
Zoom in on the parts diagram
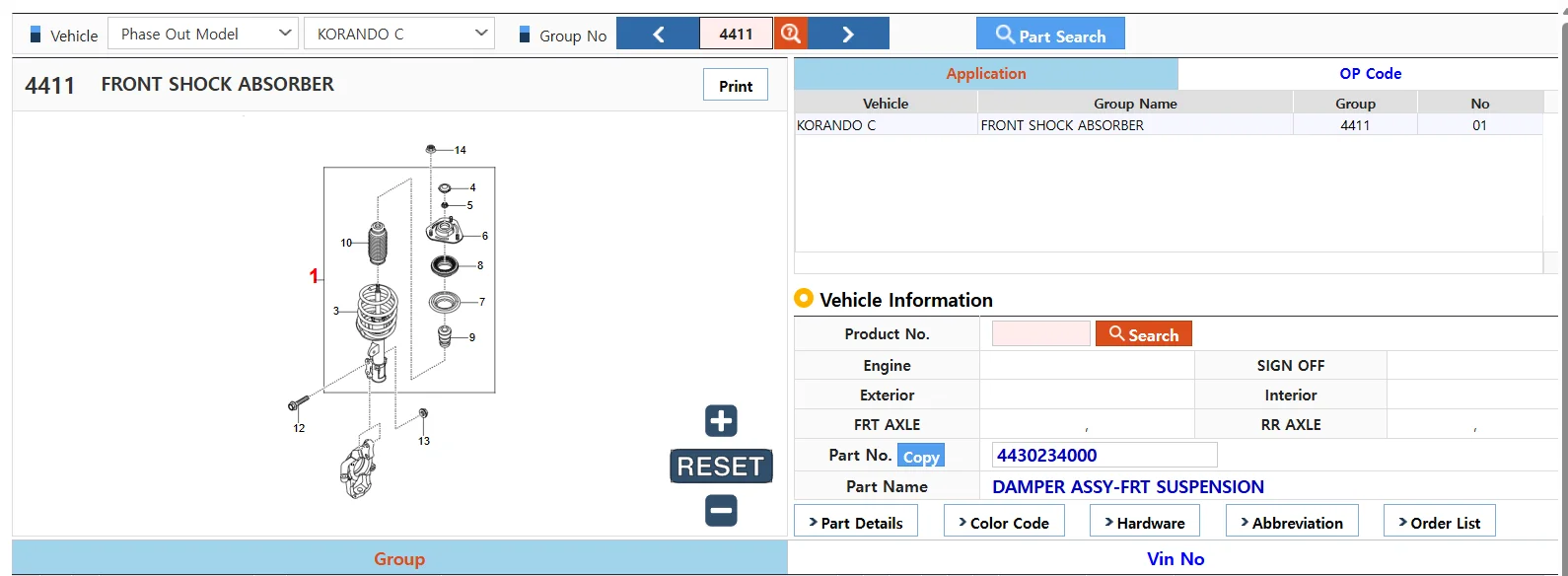click(x=721, y=421)
